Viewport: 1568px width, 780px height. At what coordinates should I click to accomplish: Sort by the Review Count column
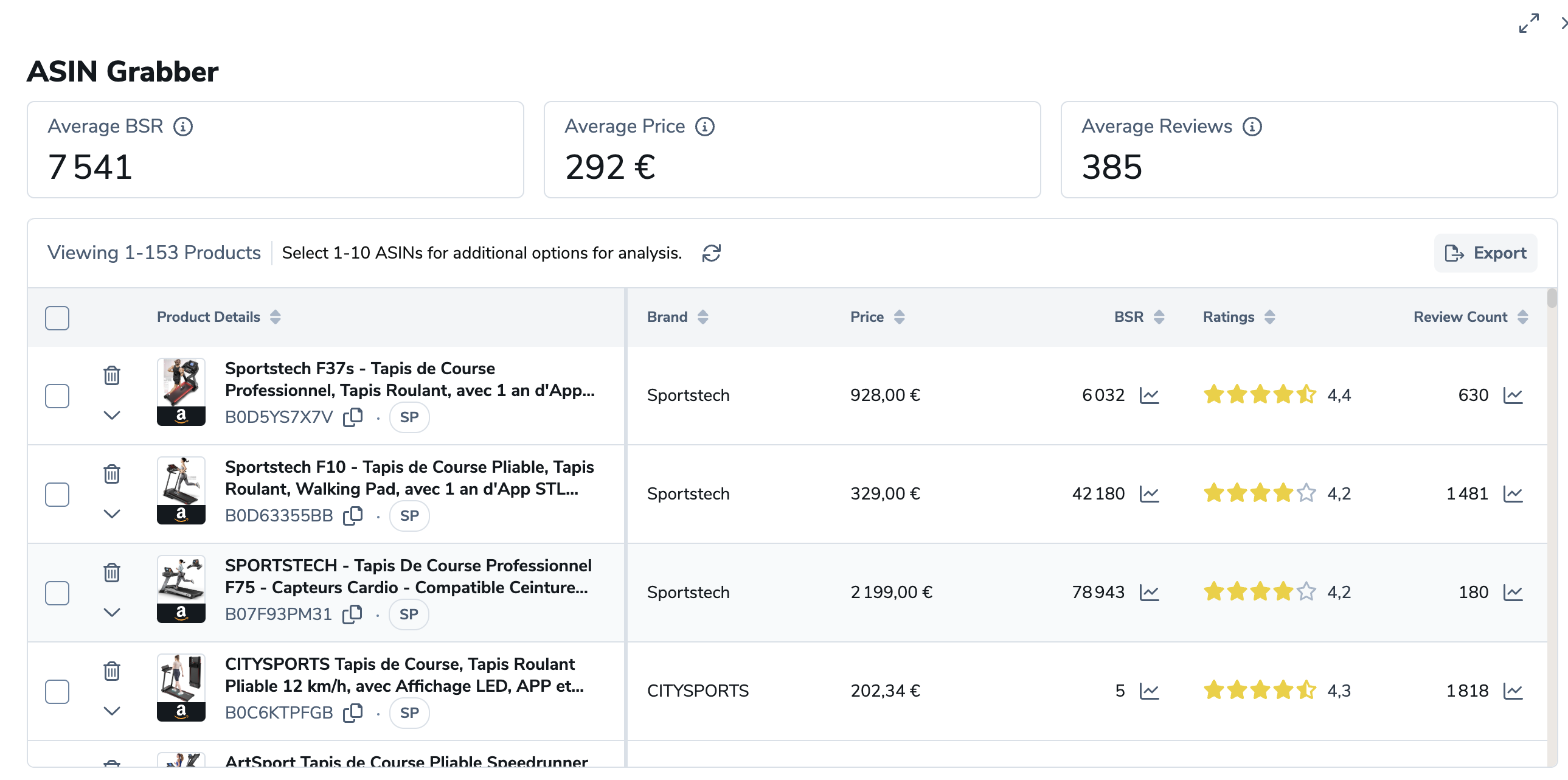(1523, 317)
